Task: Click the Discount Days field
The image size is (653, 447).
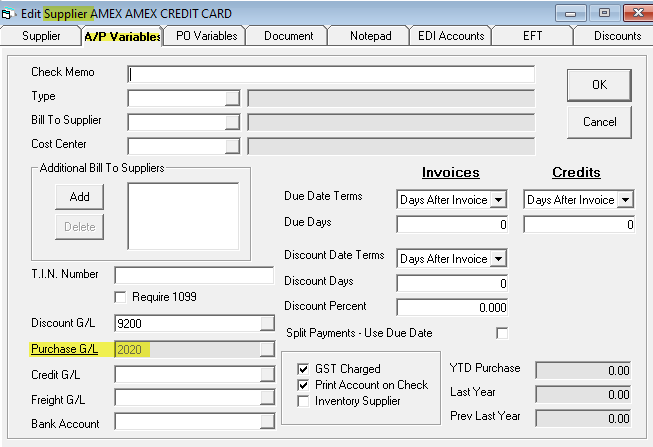Action: [452, 283]
